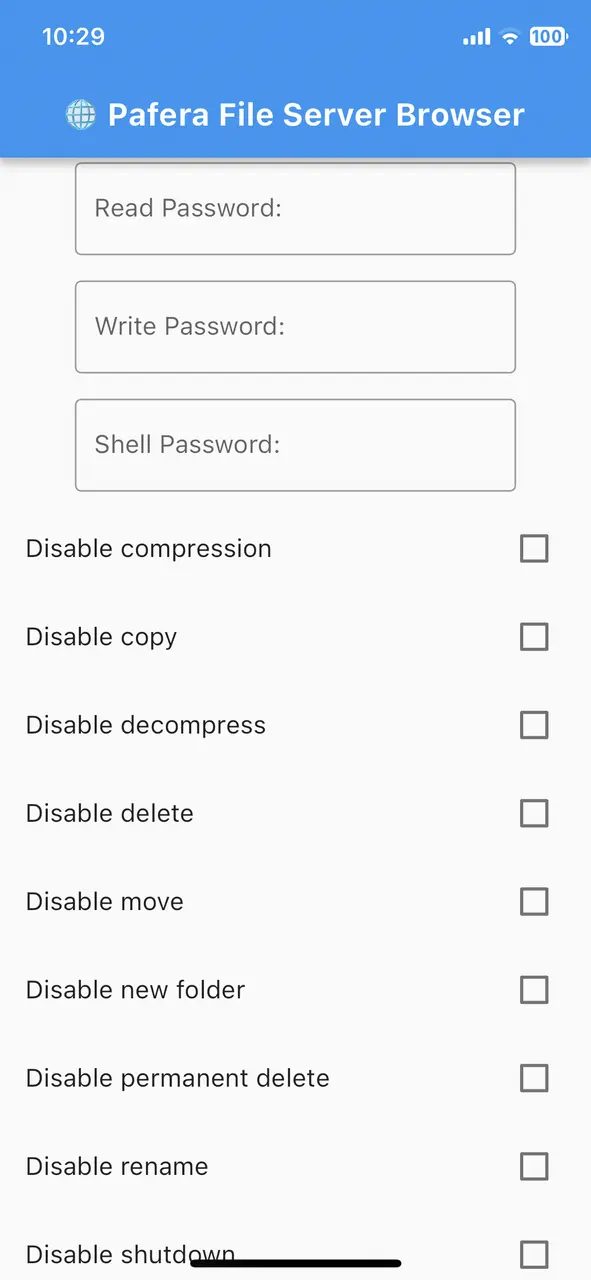Viewport: 591px width, 1280px height.
Task: Check the Disable permanent delete box
Action: coord(534,1078)
